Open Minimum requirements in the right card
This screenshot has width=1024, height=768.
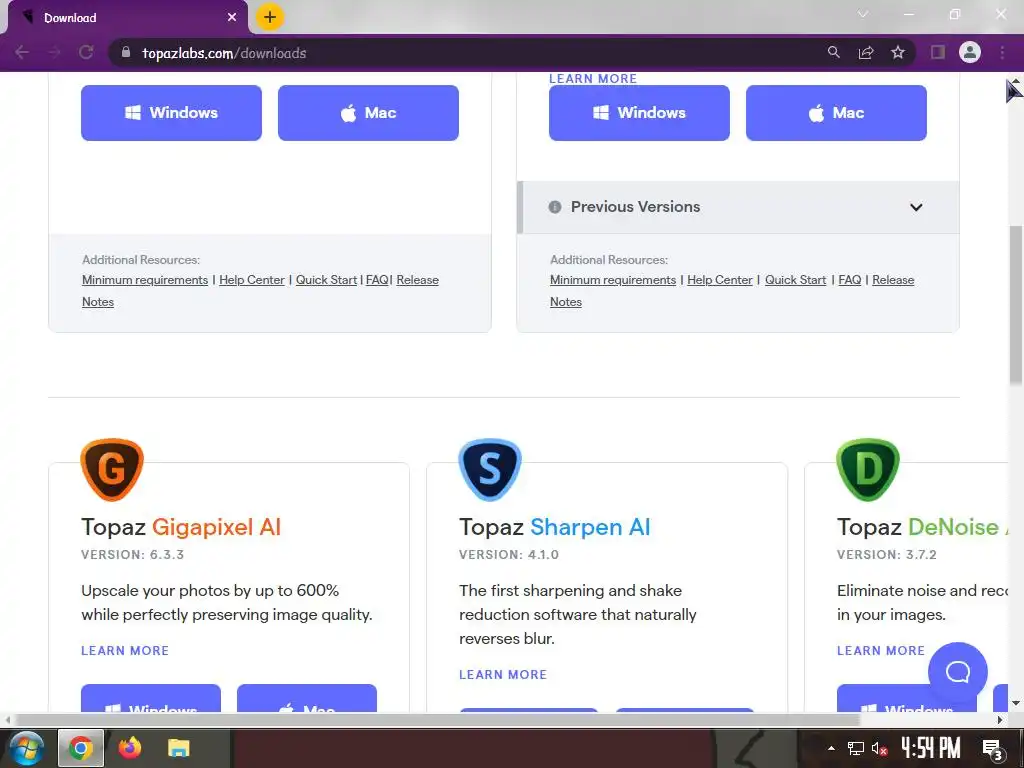click(613, 280)
